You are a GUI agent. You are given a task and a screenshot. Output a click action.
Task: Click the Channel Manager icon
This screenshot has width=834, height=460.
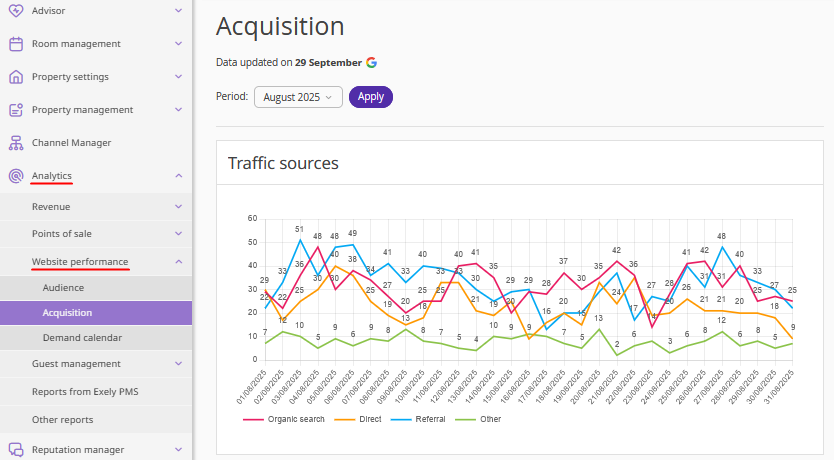tap(16, 143)
